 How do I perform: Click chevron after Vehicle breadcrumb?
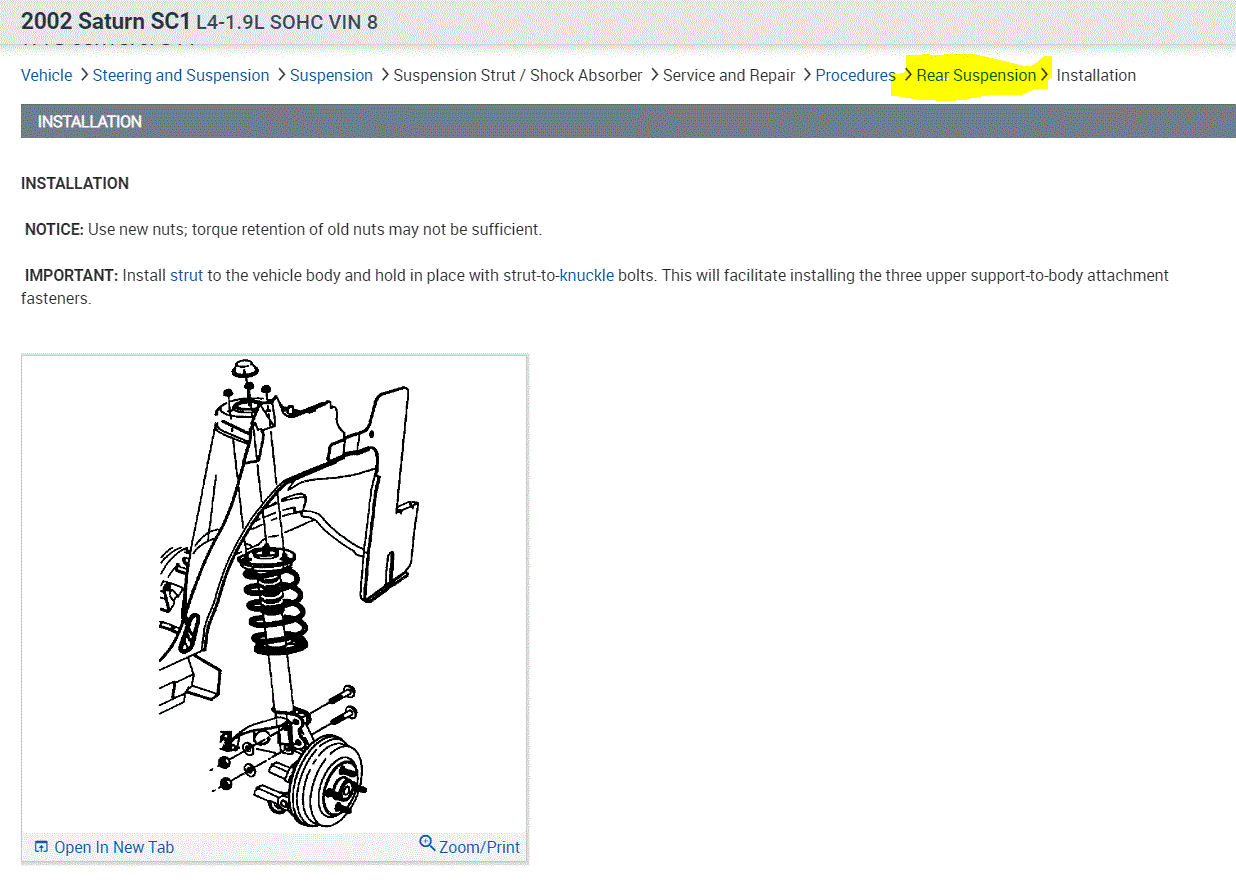pyautogui.click(x=84, y=75)
